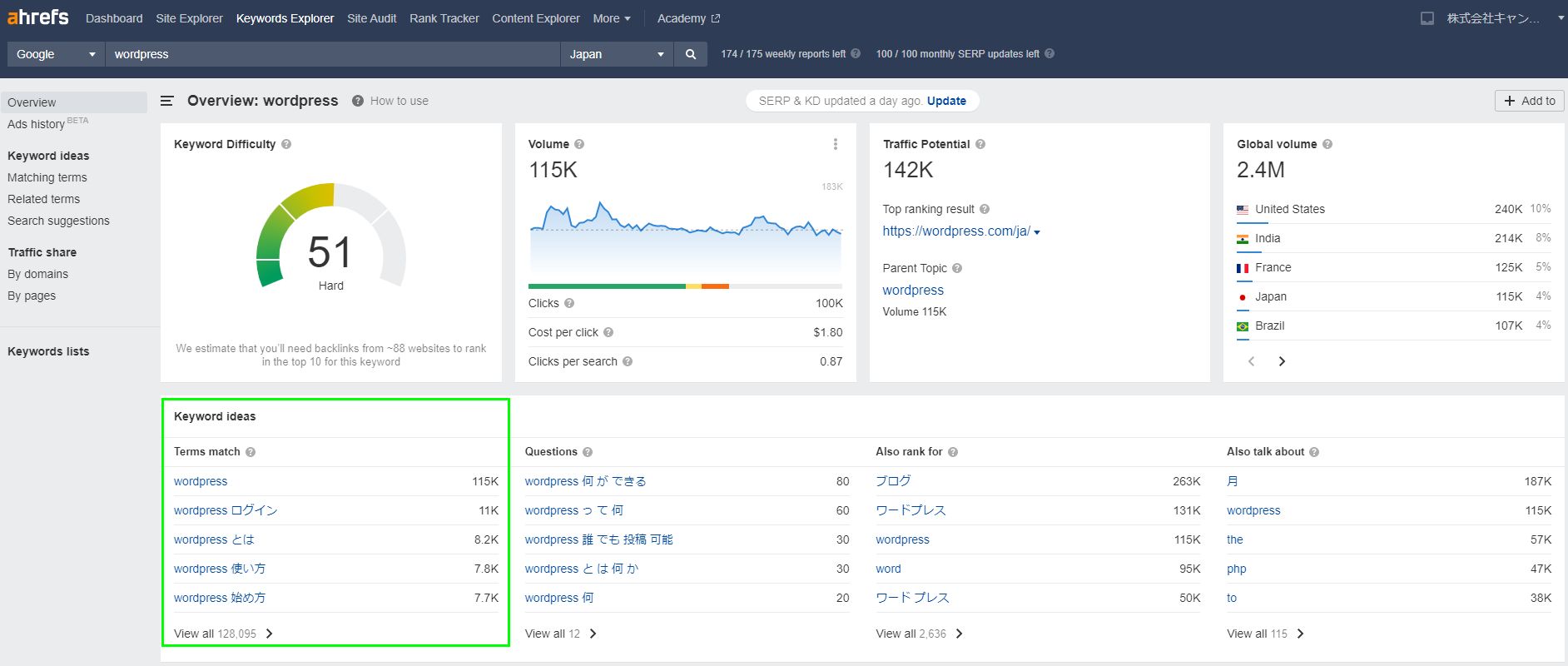Viewport: 1568px width, 666px height.
Task: Expand View all 128,095 terms match
Action: pos(223,634)
